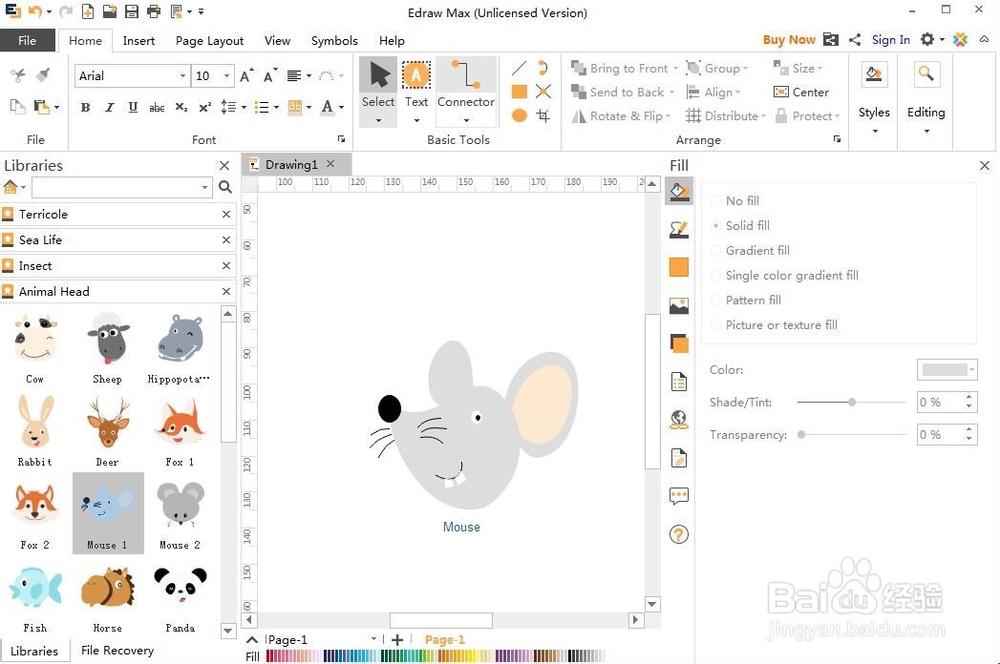The height and width of the screenshot is (664, 1000).
Task: Click the Sign In link
Action: point(890,40)
